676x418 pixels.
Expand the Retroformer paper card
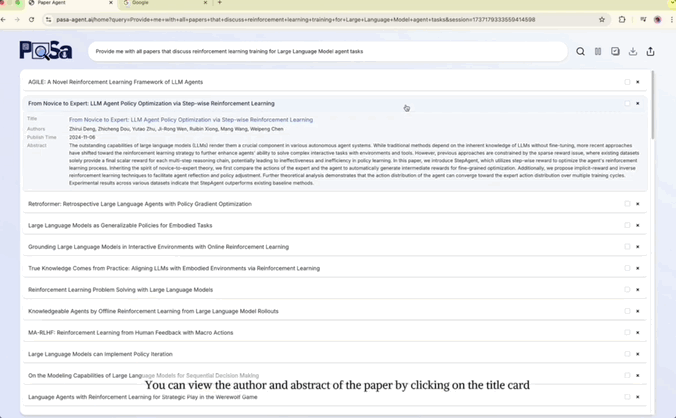[335, 204]
